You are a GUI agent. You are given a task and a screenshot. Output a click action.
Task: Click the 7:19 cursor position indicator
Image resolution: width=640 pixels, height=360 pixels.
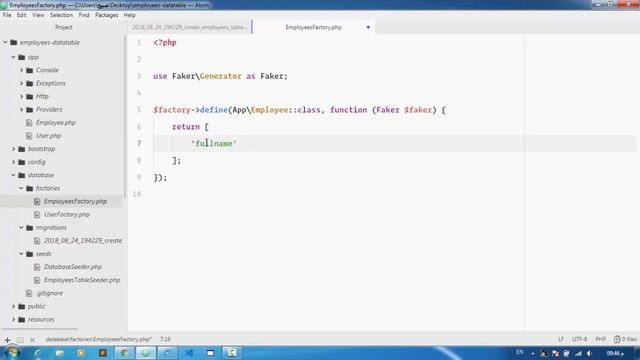pos(165,339)
